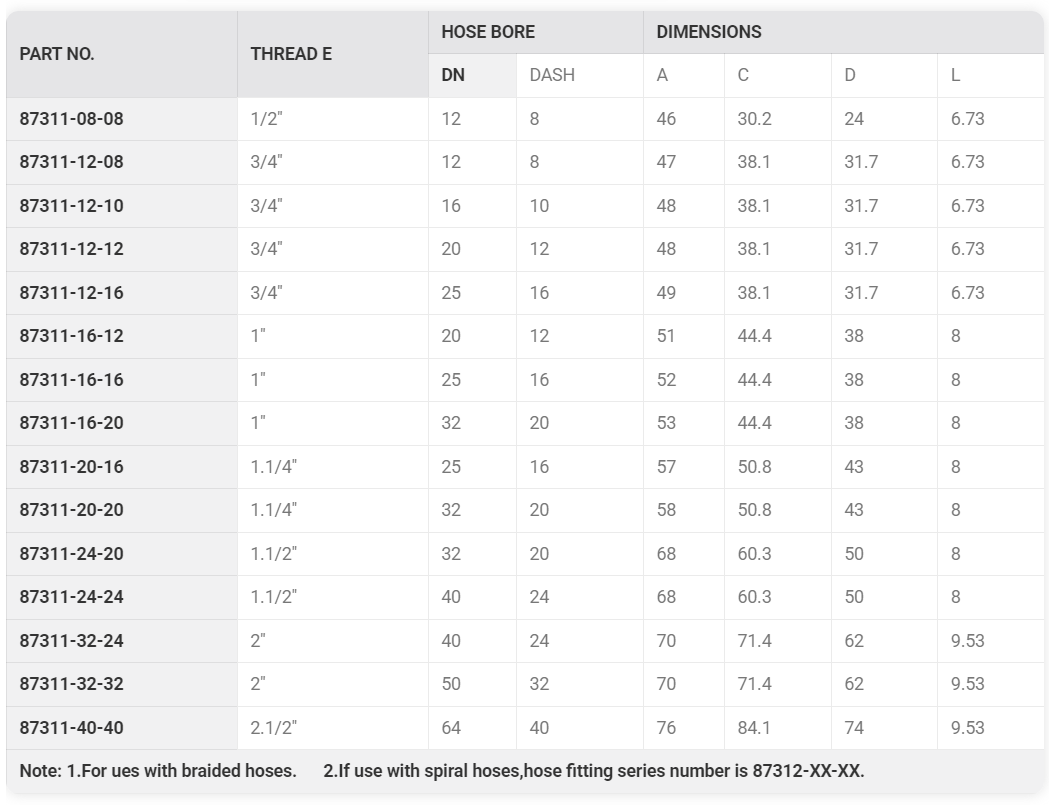Image resolution: width=1054 pixels, height=805 pixels.
Task: Select the DN sub-header
Action: click(x=473, y=75)
